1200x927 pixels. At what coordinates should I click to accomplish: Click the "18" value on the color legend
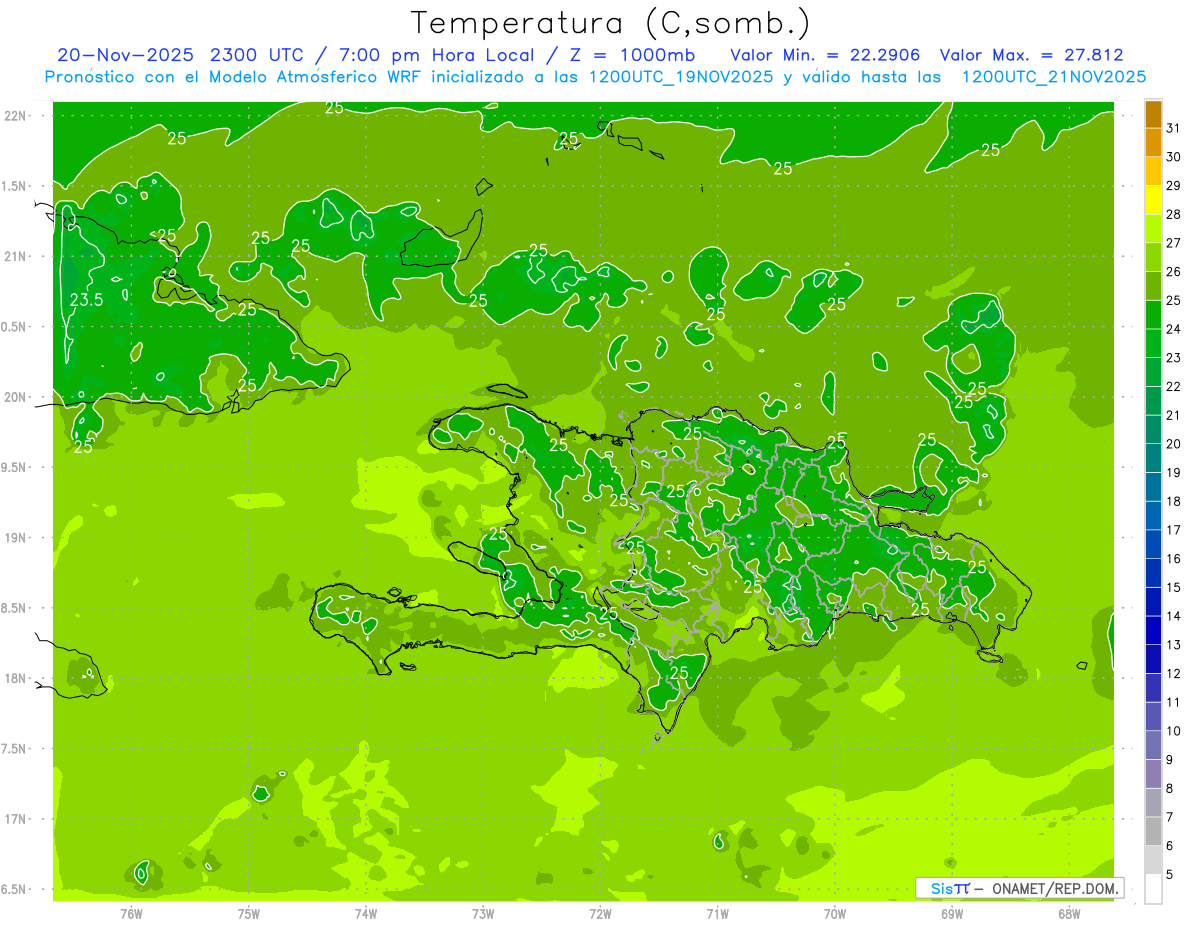[x=1173, y=501]
